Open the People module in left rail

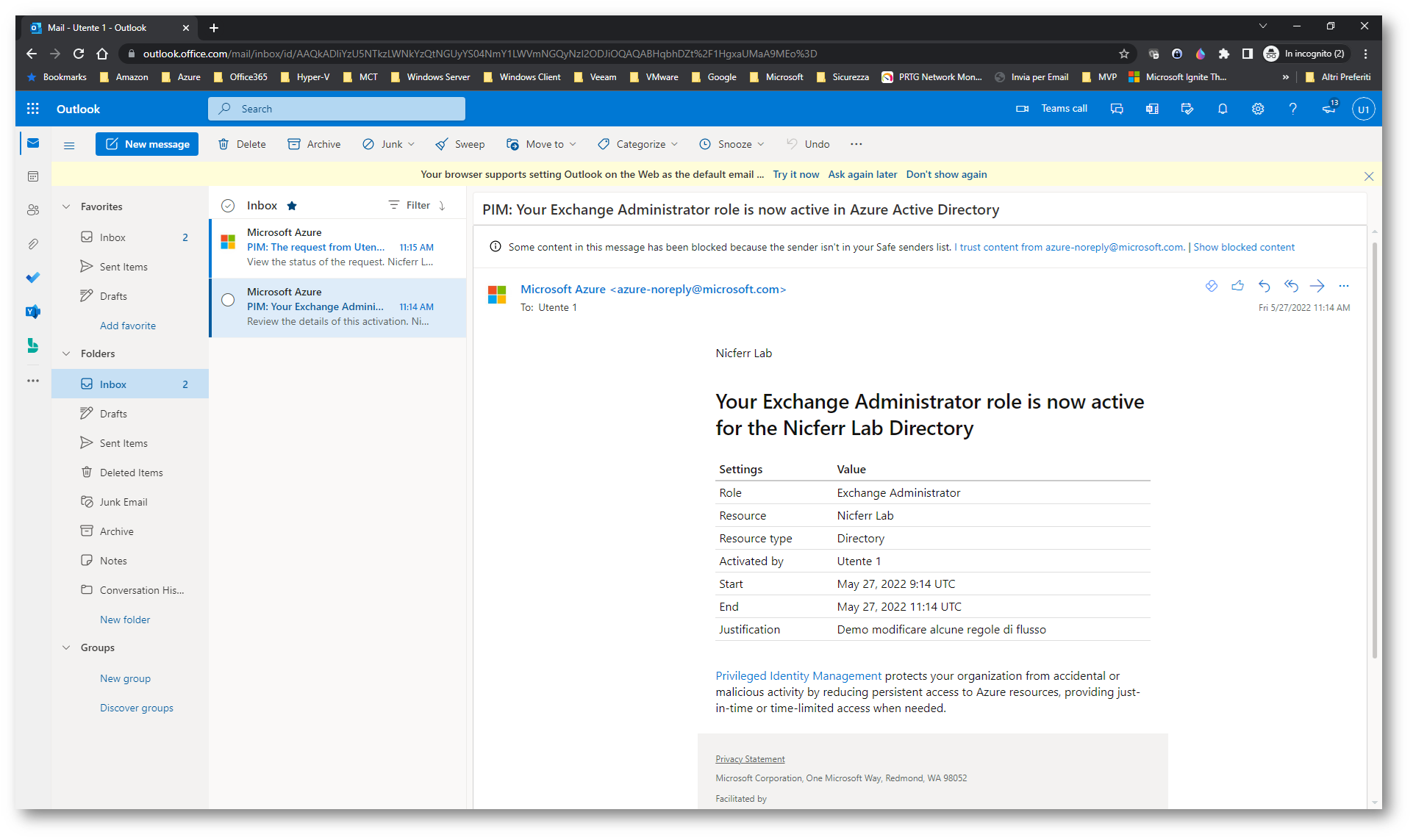[x=33, y=210]
